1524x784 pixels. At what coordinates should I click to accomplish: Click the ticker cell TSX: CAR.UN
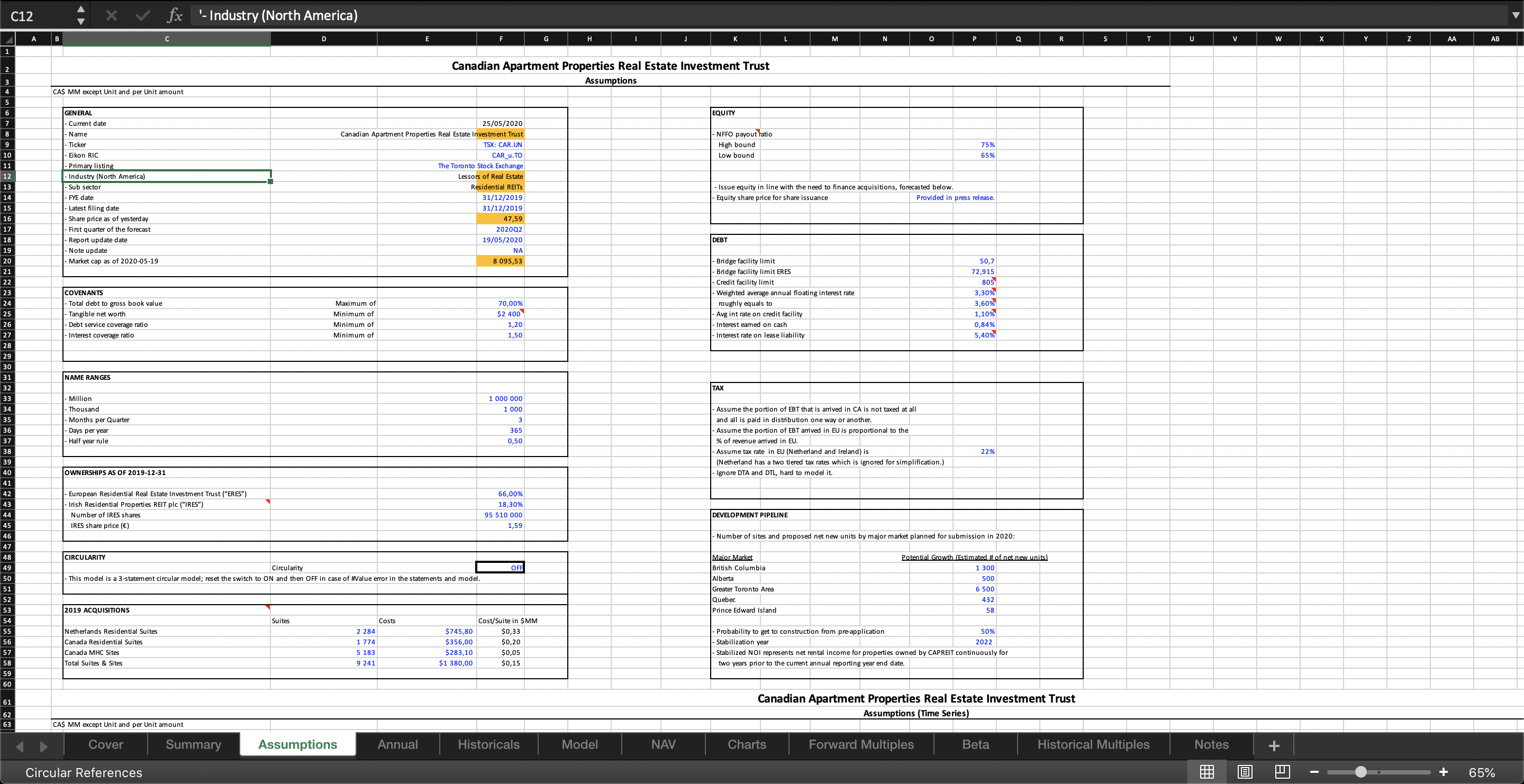[501, 145]
